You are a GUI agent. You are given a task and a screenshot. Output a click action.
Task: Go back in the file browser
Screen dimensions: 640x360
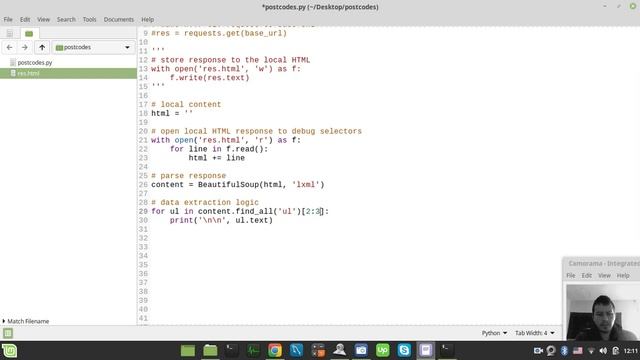click(9, 47)
